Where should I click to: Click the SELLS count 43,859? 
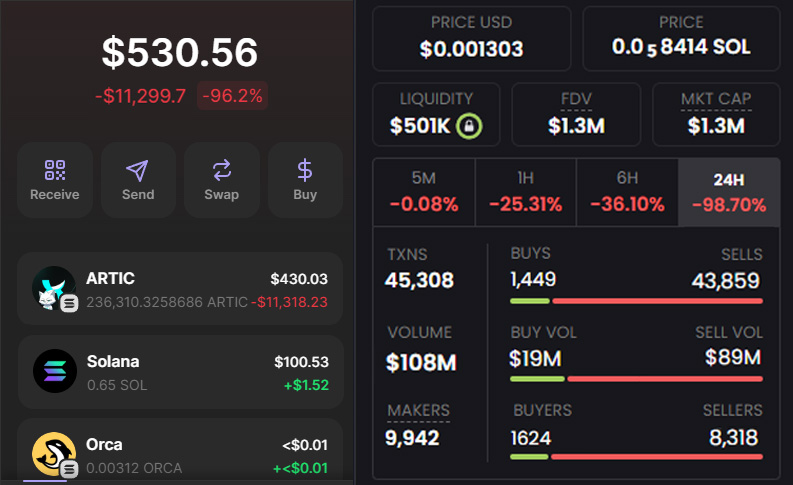726,280
